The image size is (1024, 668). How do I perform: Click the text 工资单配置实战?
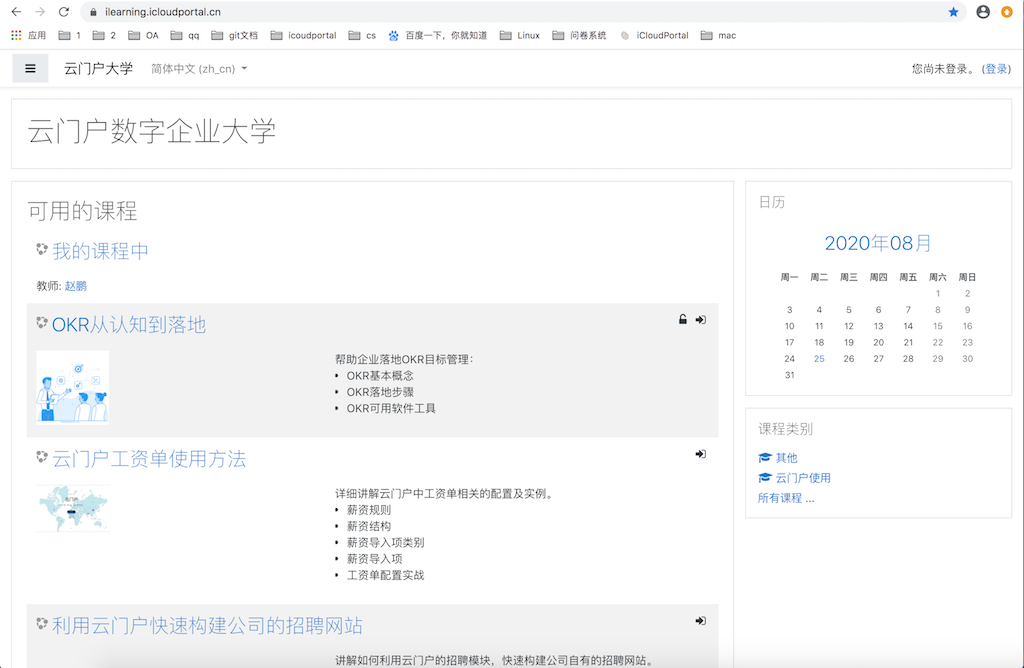pos(385,575)
